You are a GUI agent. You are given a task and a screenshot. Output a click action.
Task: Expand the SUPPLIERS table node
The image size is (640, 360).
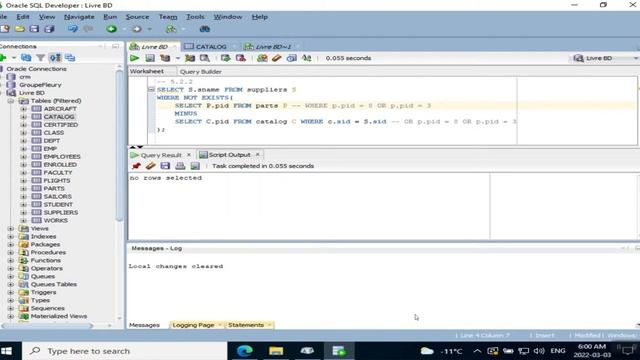[24, 213]
